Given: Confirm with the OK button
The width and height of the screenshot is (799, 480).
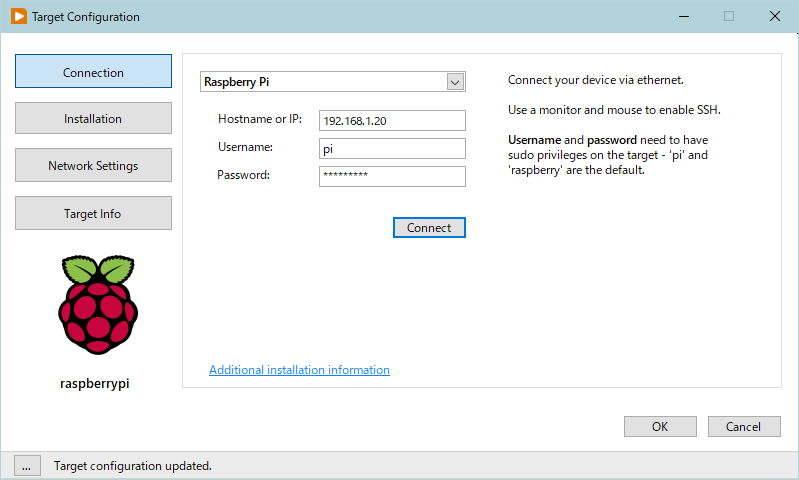Looking at the screenshot, I should point(660,426).
